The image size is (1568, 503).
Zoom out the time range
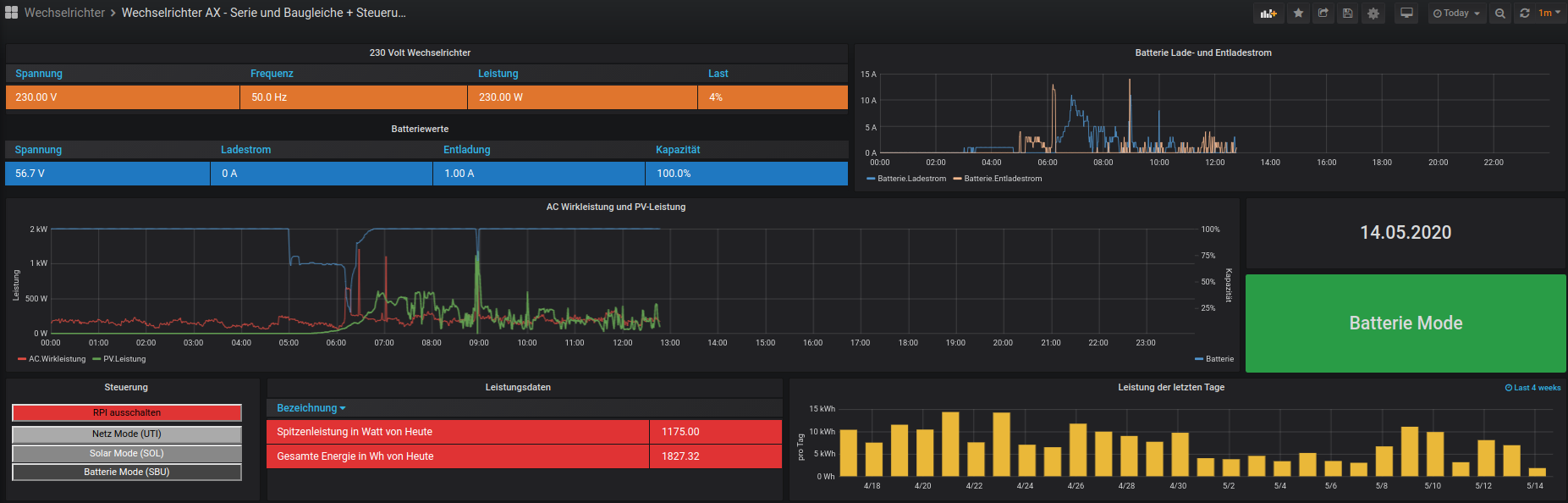pos(1499,14)
